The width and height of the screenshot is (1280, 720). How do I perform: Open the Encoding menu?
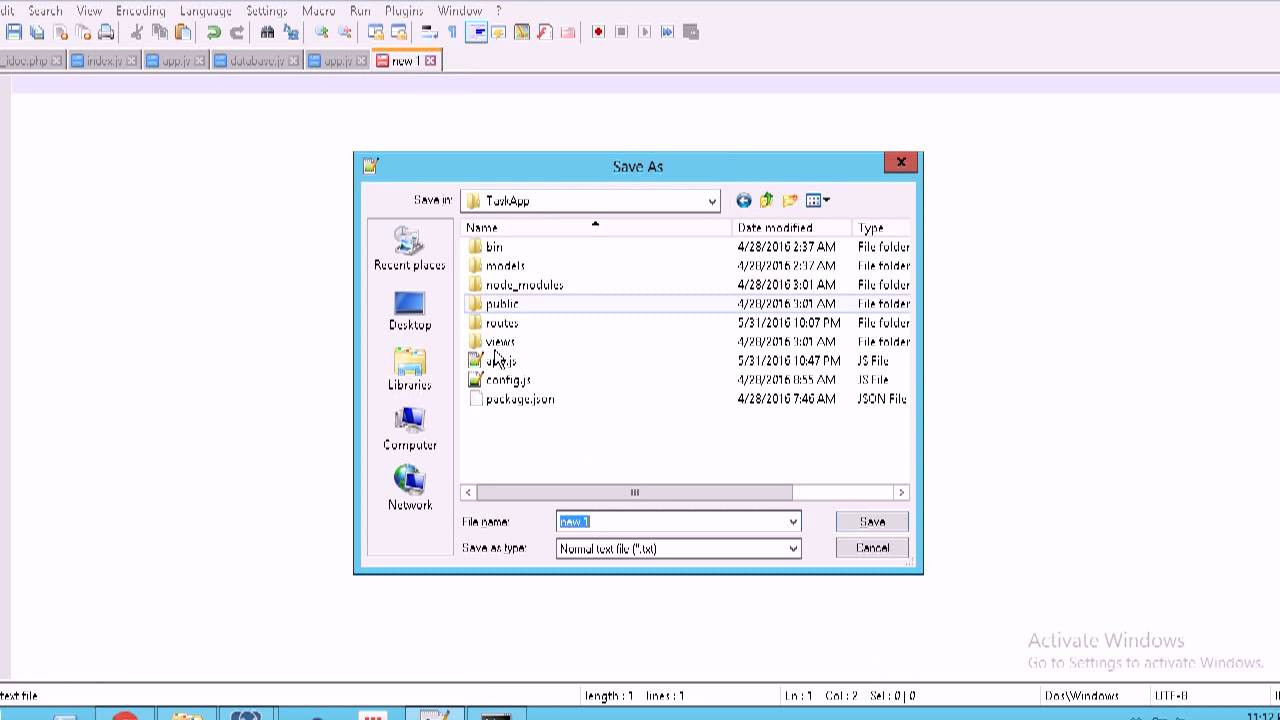pyautogui.click(x=140, y=10)
